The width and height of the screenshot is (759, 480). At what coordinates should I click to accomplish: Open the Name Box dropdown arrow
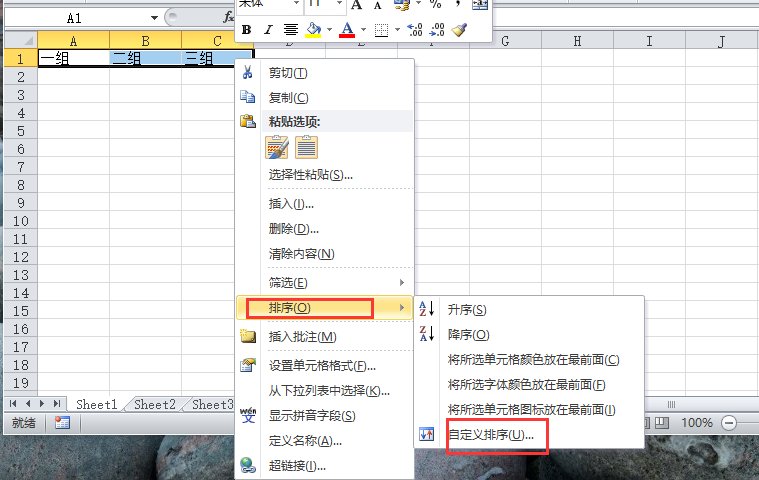[x=153, y=18]
